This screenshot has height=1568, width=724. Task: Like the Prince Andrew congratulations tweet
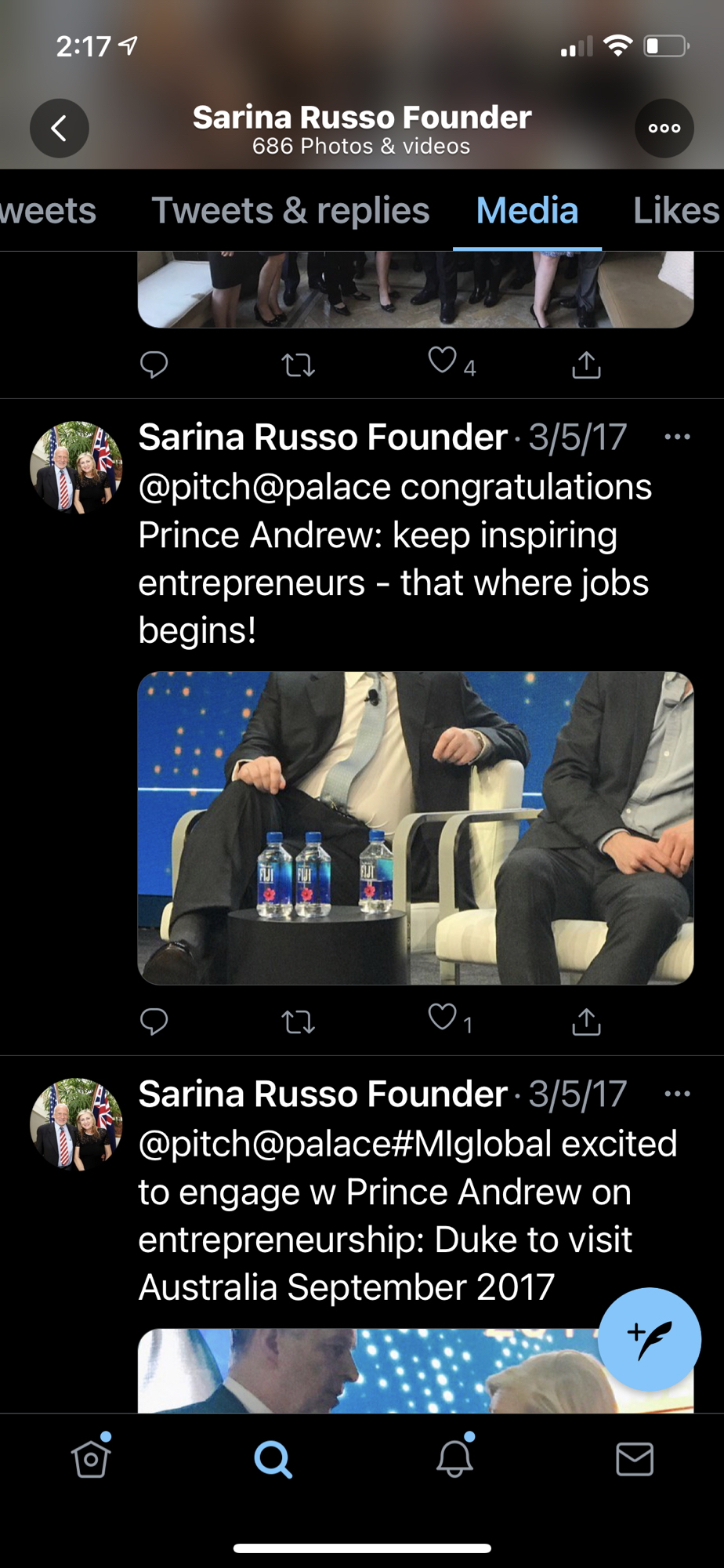pos(443,1018)
